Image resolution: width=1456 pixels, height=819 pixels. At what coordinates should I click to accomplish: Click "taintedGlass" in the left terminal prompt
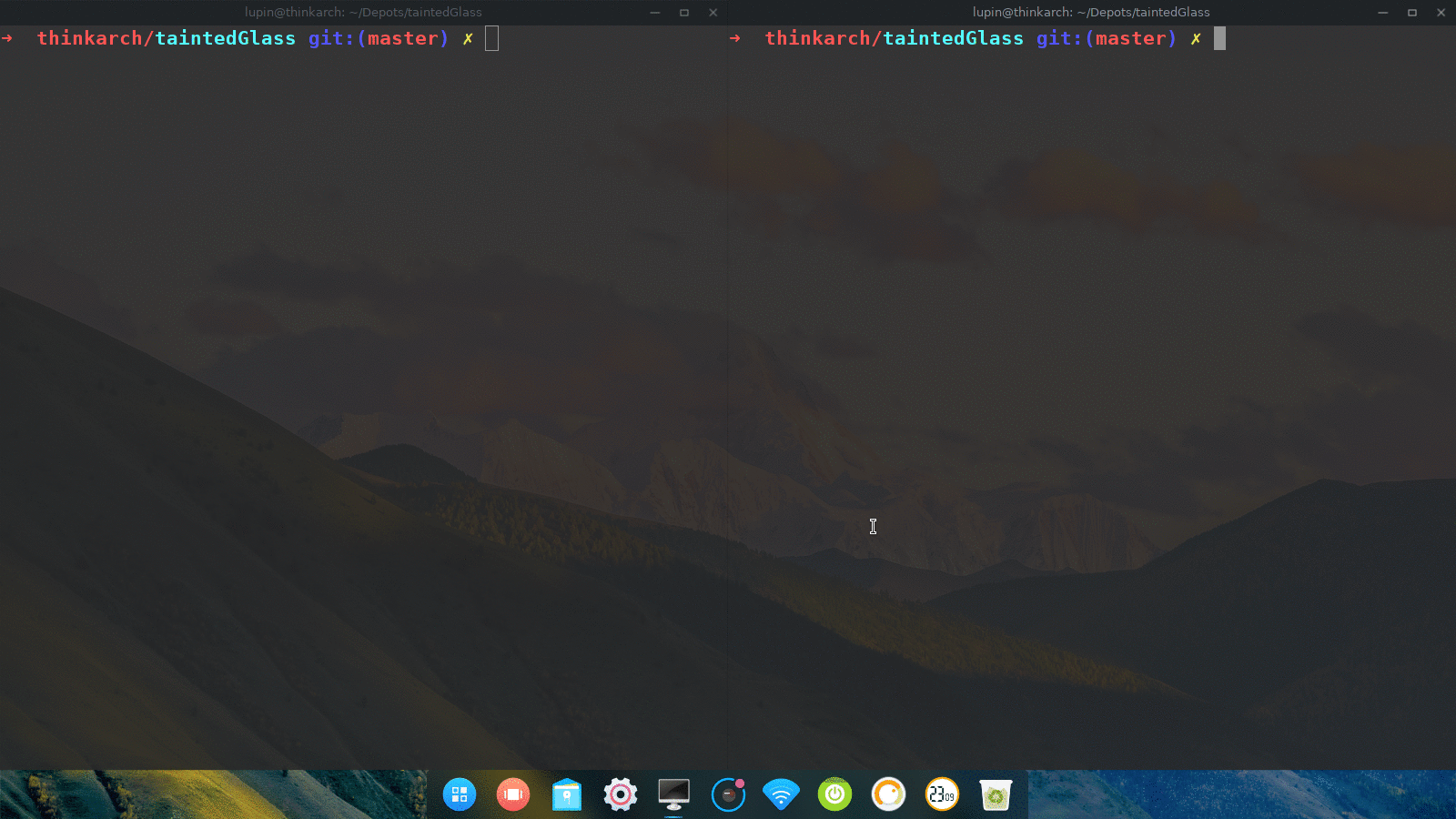[226, 38]
